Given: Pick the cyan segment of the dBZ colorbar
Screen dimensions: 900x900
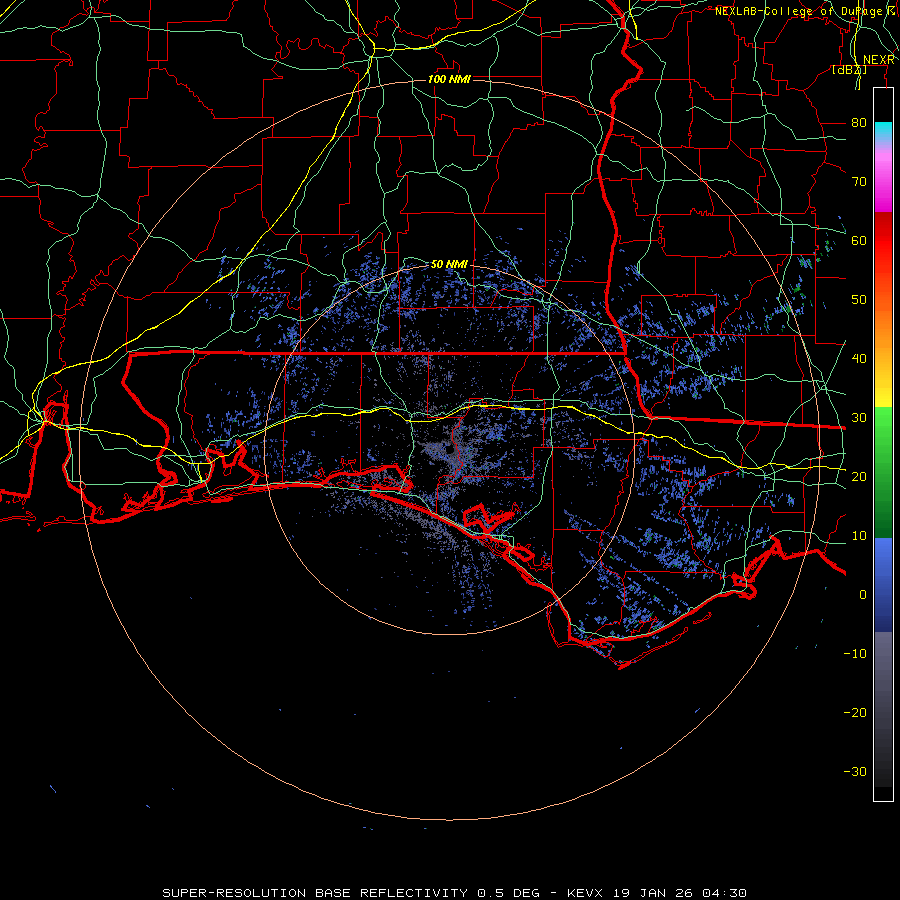Looking at the screenshot, I should tap(883, 132).
